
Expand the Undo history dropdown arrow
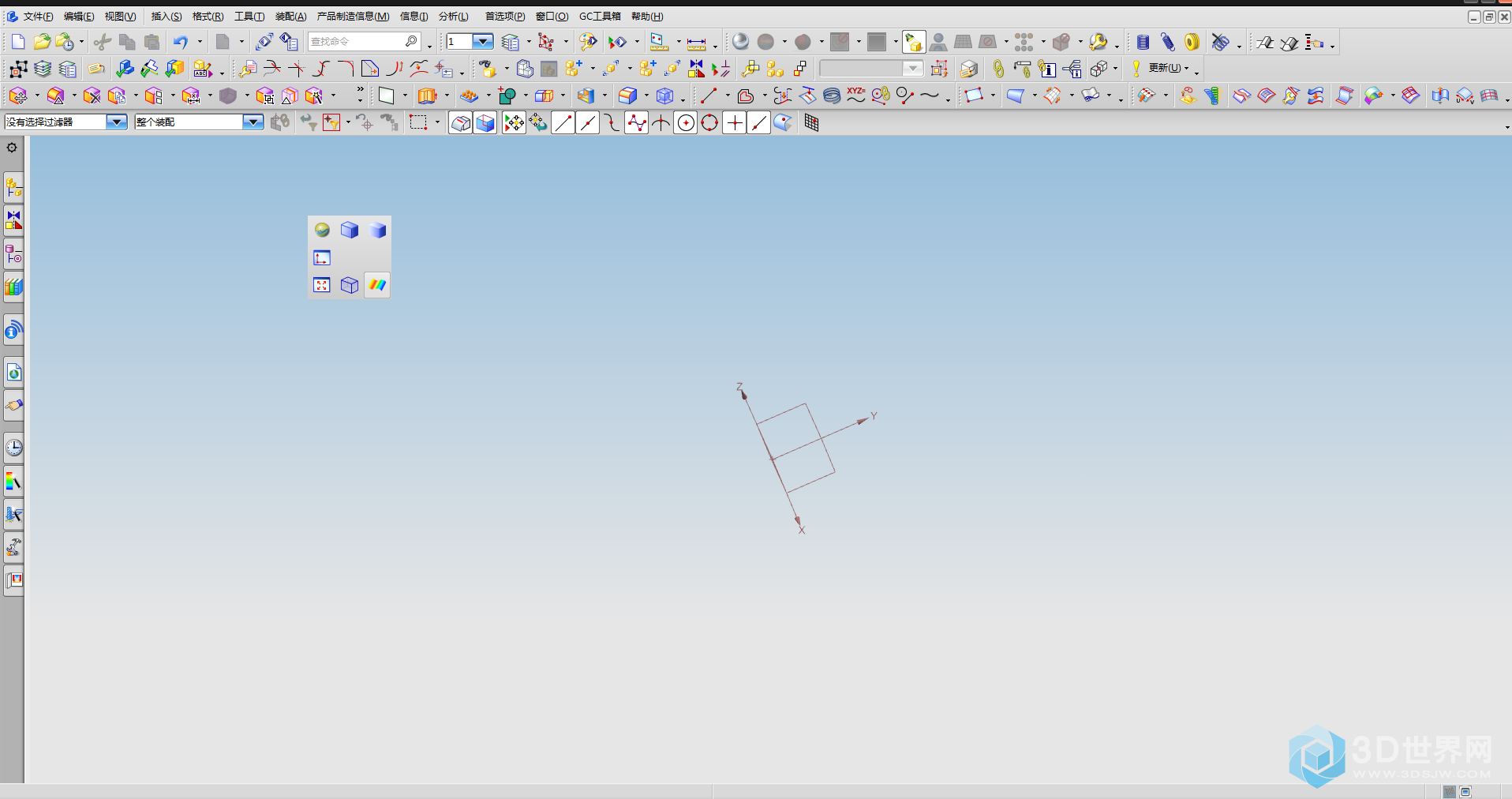tap(200, 42)
